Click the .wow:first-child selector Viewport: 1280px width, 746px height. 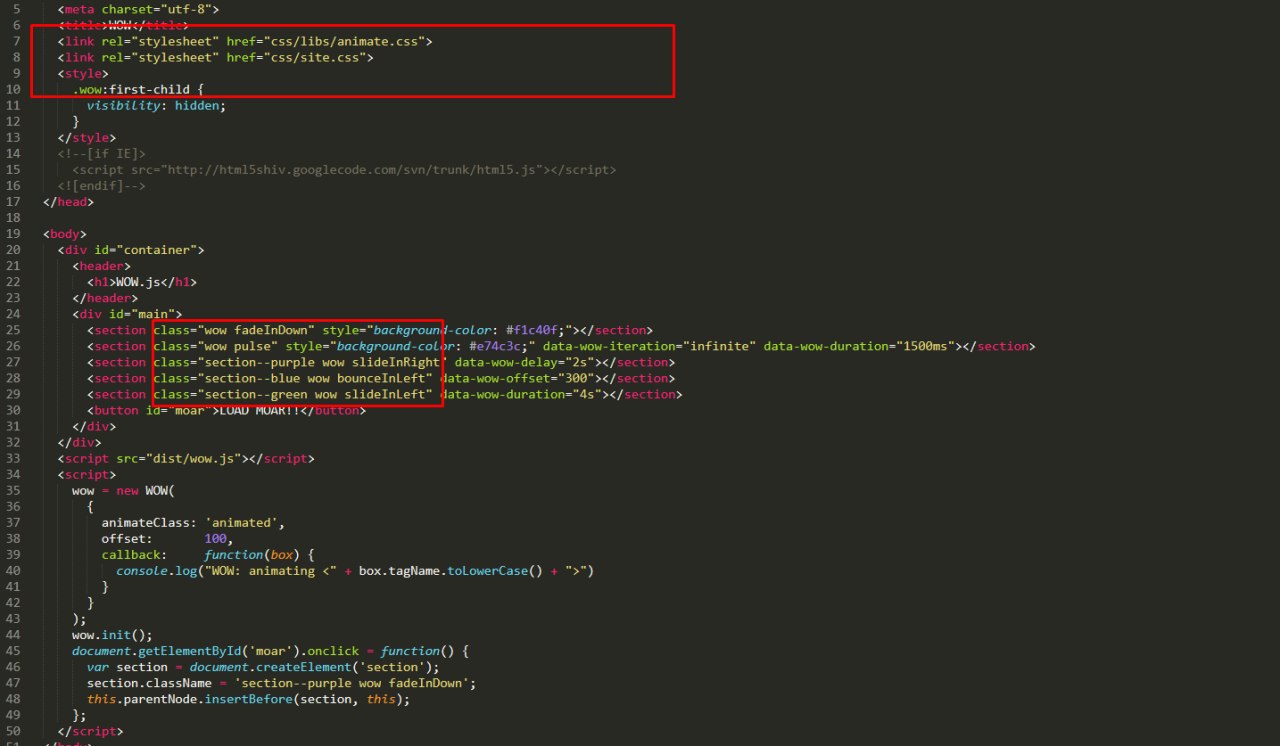pos(130,89)
